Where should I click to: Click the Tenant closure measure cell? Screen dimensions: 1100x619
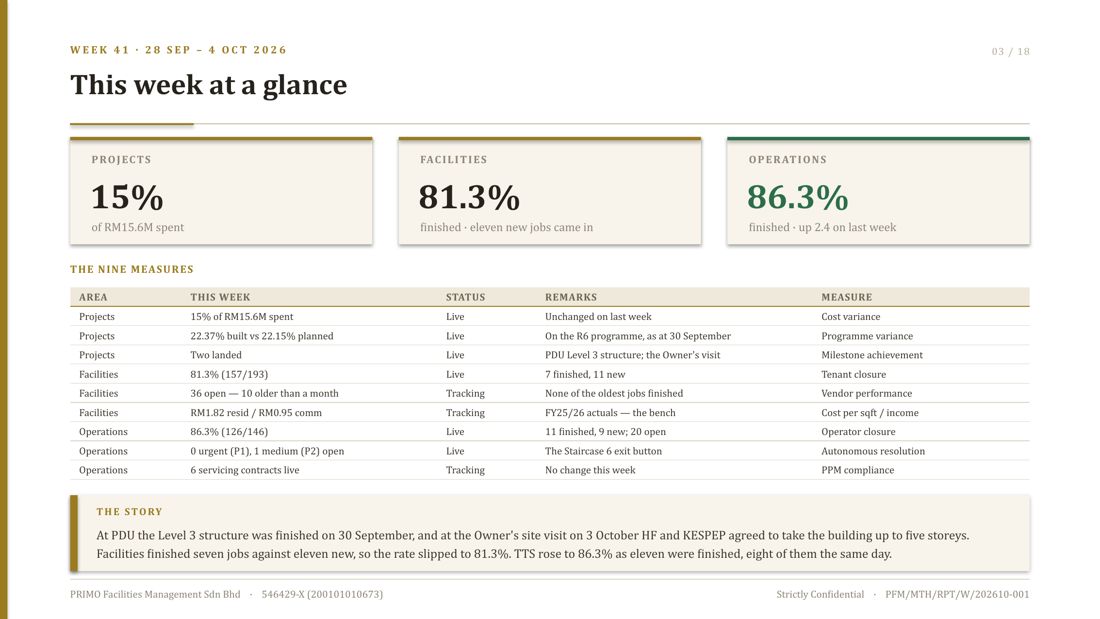pos(854,374)
